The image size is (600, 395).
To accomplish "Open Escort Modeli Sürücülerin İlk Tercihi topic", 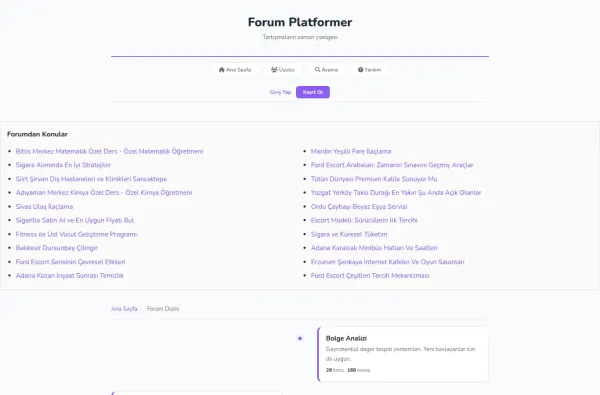I will coord(364,220).
